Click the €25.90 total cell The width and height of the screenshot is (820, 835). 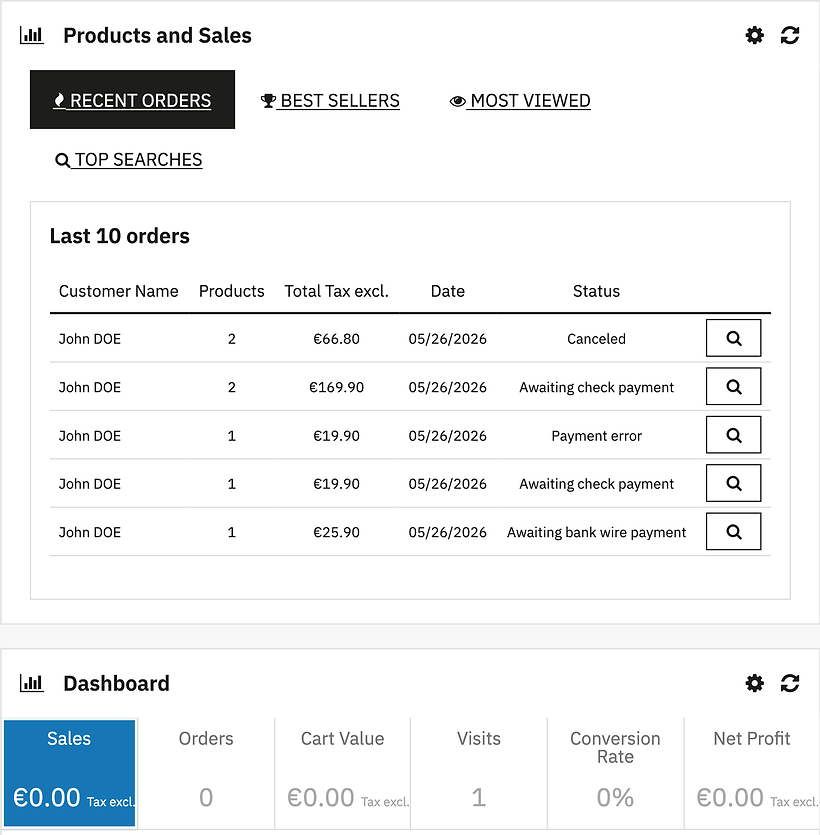click(x=337, y=532)
